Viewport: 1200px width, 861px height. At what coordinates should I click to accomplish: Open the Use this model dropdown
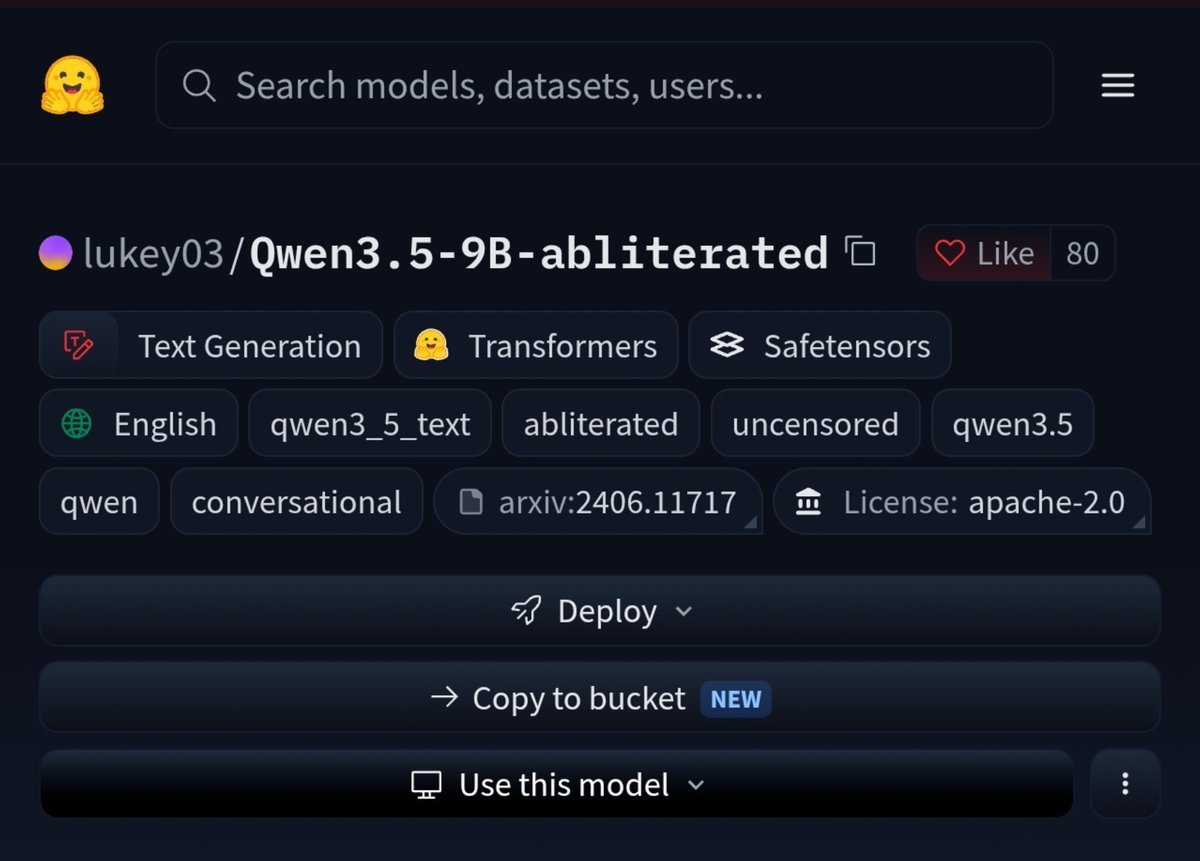[x=557, y=784]
